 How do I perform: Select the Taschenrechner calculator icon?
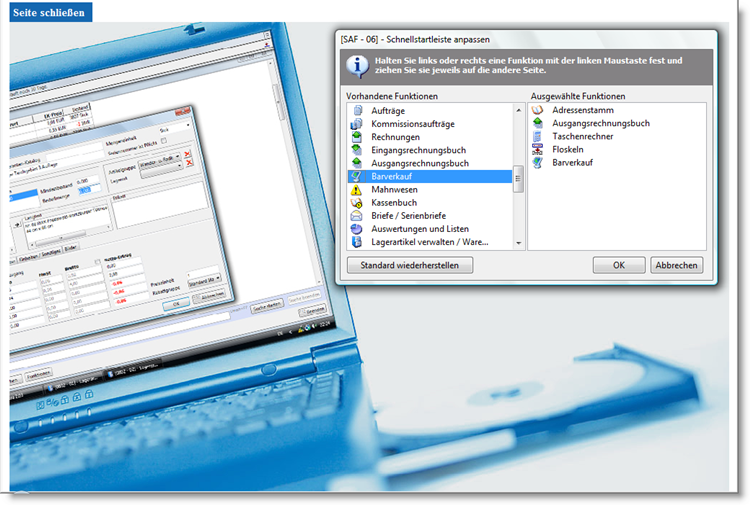coord(538,136)
